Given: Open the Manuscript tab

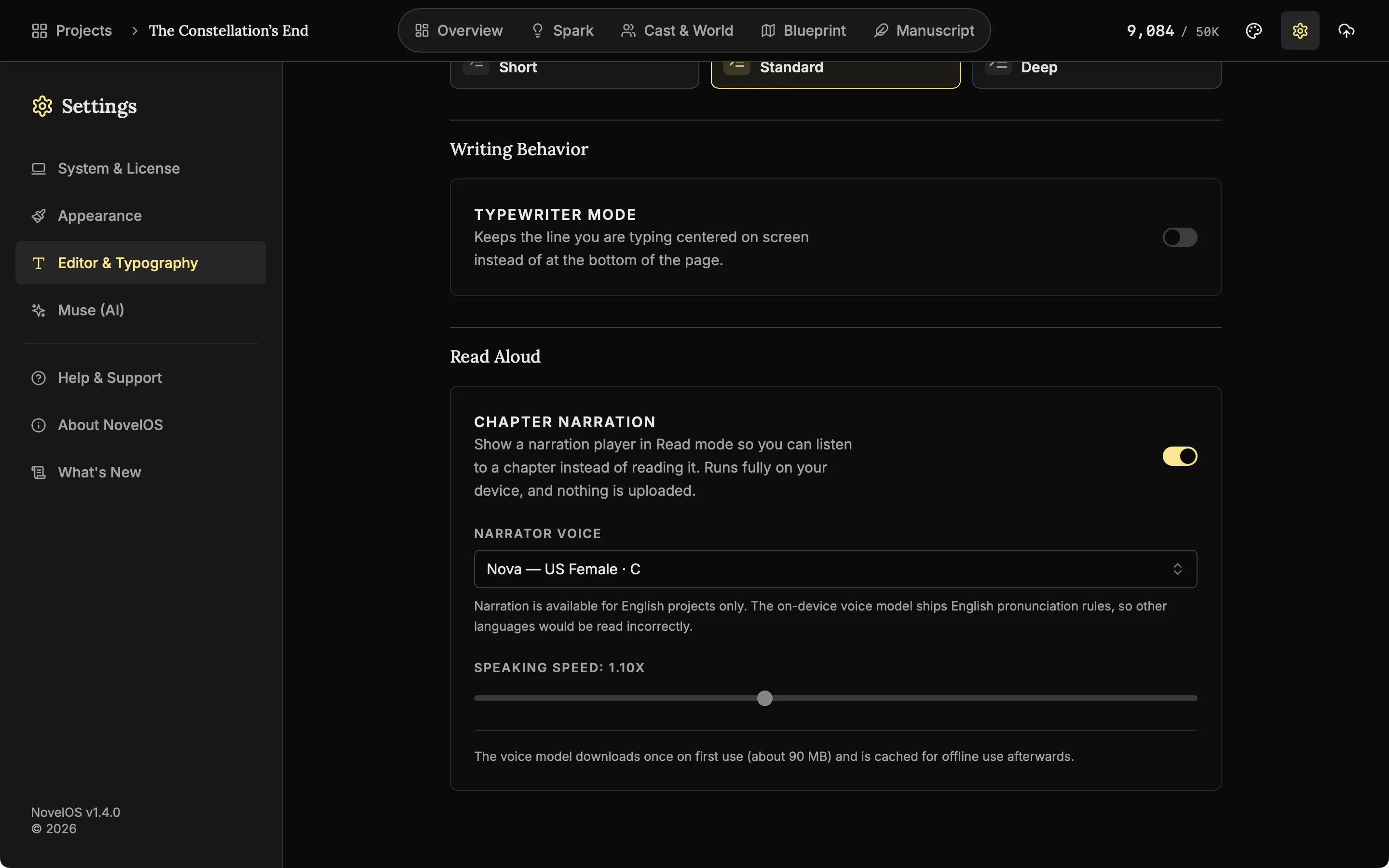Looking at the screenshot, I should (924, 30).
